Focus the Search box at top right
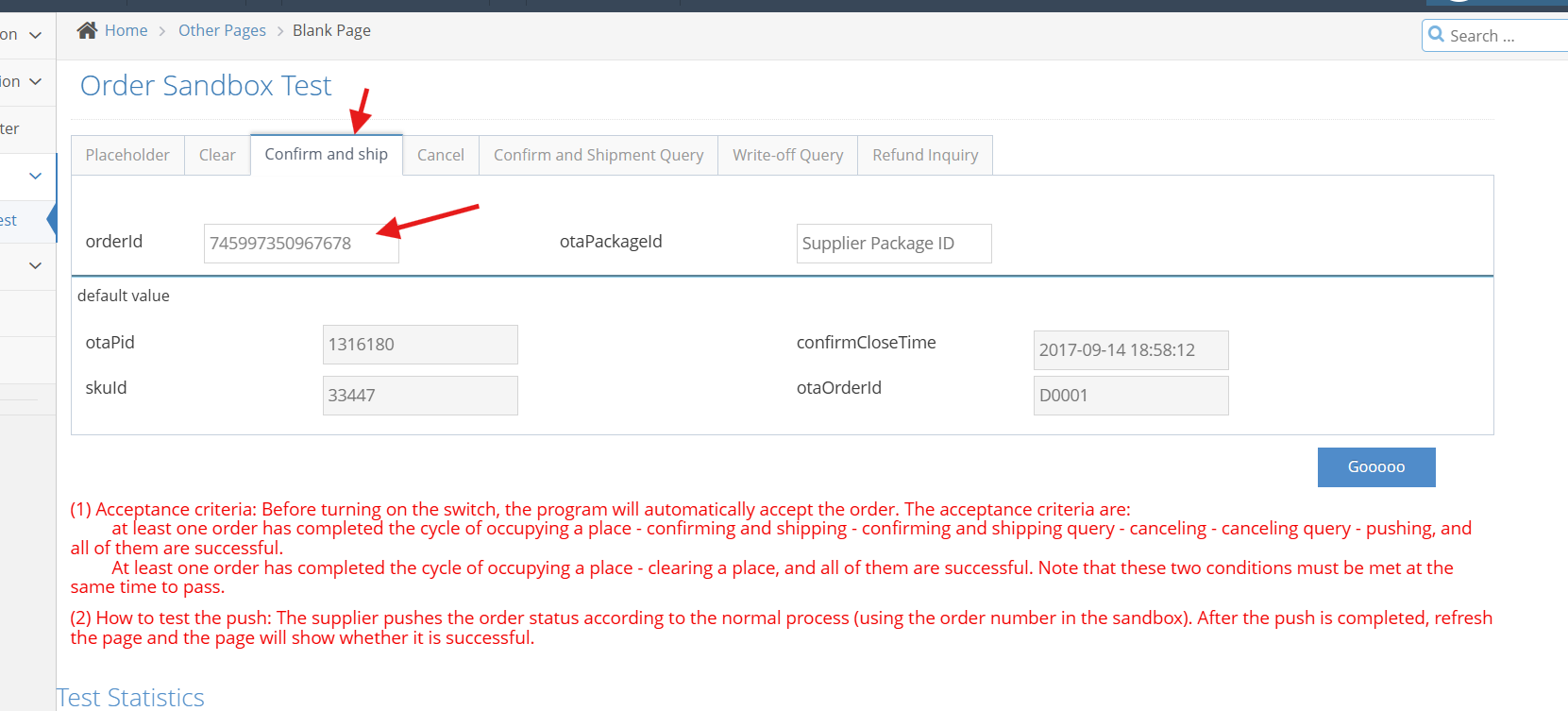The width and height of the screenshot is (1568, 711). tap(1506, 36)
